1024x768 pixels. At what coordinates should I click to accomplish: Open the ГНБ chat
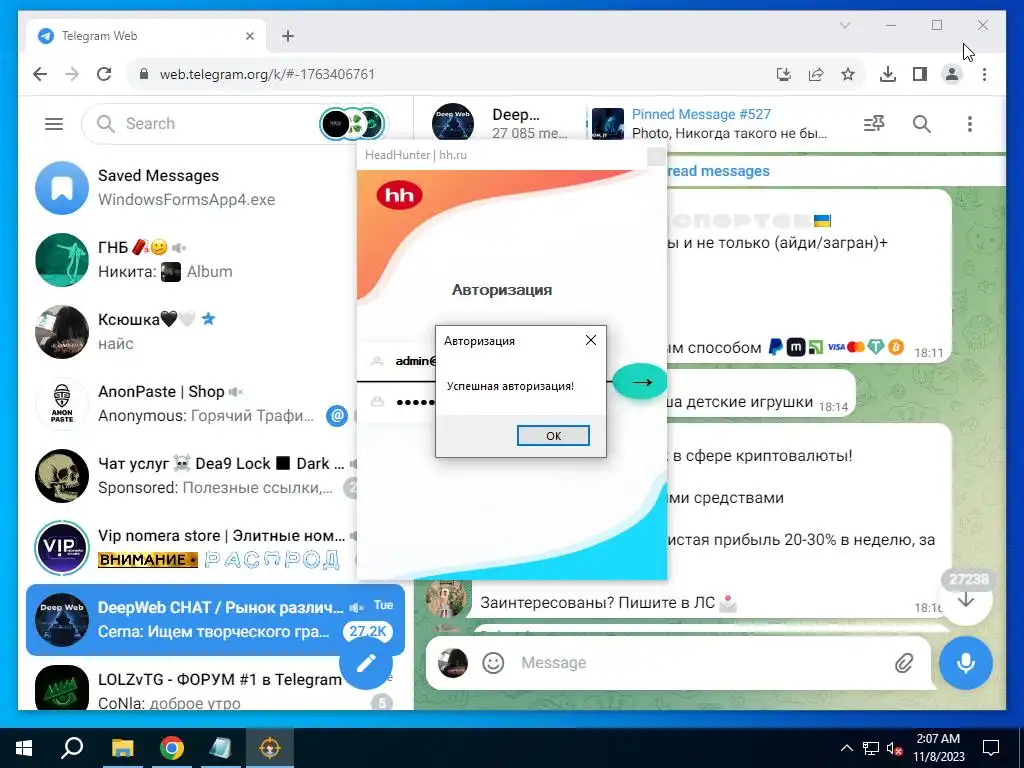point(191,260)
